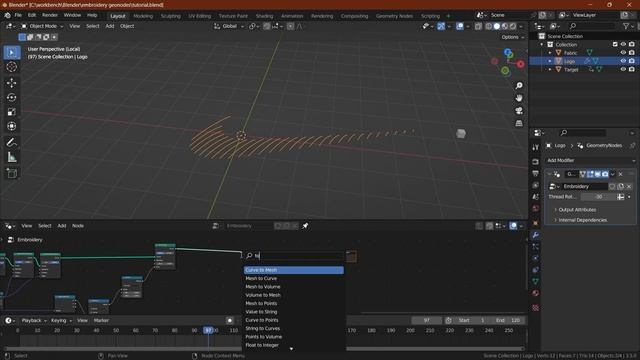Adjust the Thread Rot value field
640x360 pixels.
pos(598,197)
